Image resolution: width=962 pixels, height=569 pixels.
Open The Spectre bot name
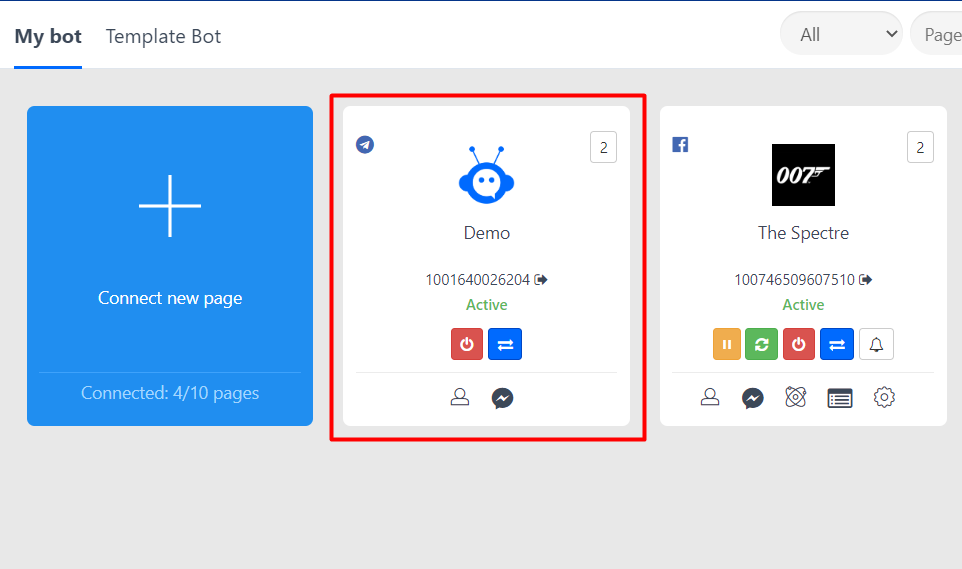803,233
